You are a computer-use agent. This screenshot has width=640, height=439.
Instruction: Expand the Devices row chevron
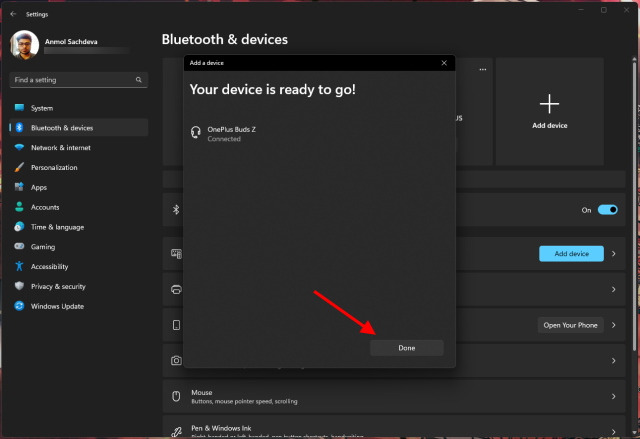[x=613, y=254]
